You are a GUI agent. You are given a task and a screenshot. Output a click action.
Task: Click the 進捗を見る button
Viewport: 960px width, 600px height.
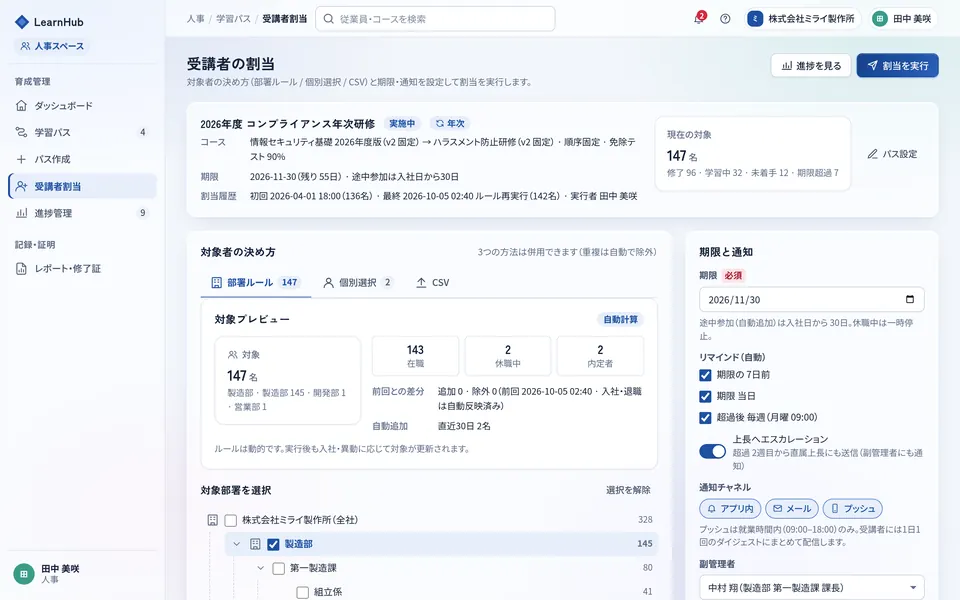click(x=811, y=66)
